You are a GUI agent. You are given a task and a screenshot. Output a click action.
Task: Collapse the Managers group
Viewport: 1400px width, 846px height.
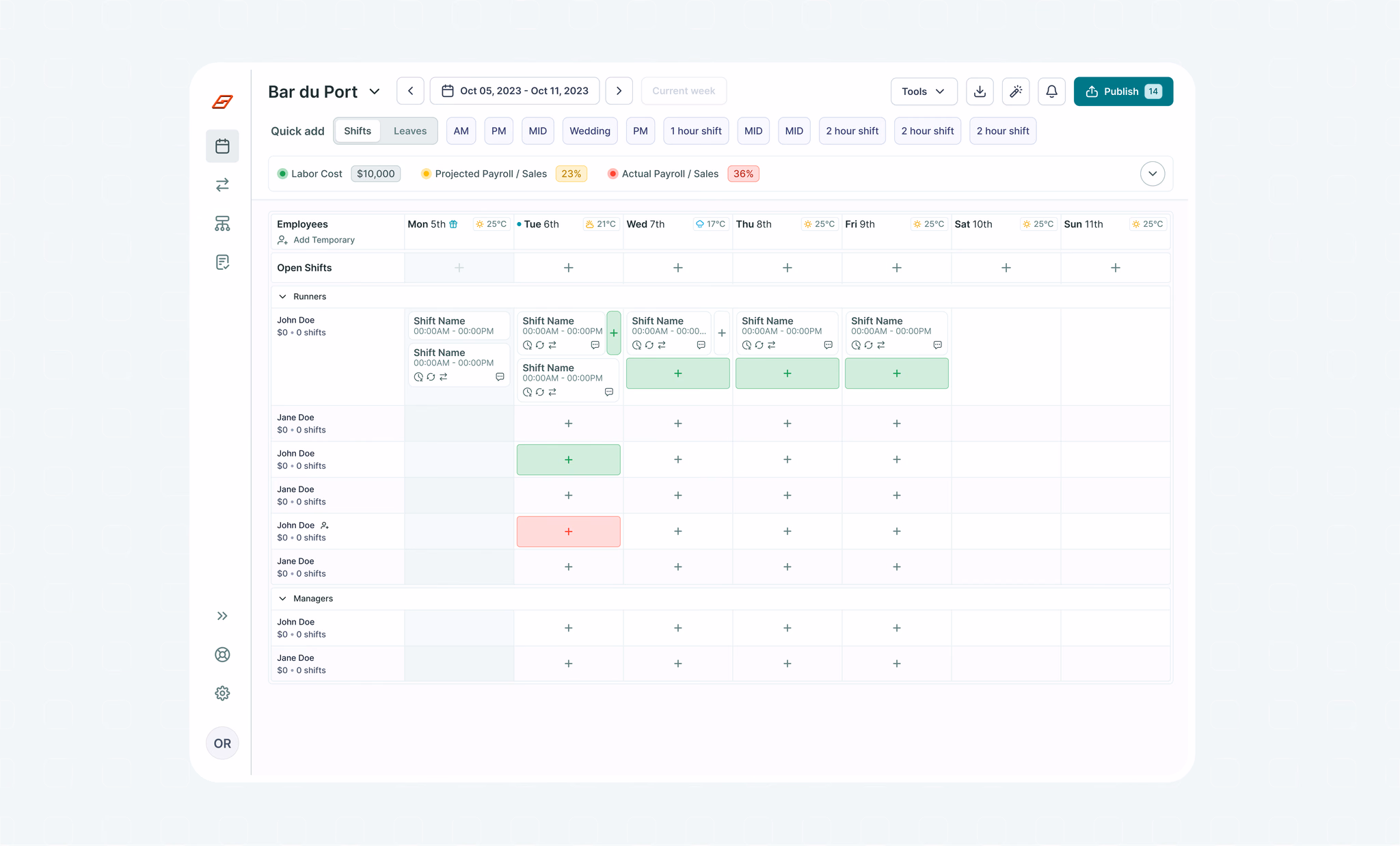click(x=282, y=599)
